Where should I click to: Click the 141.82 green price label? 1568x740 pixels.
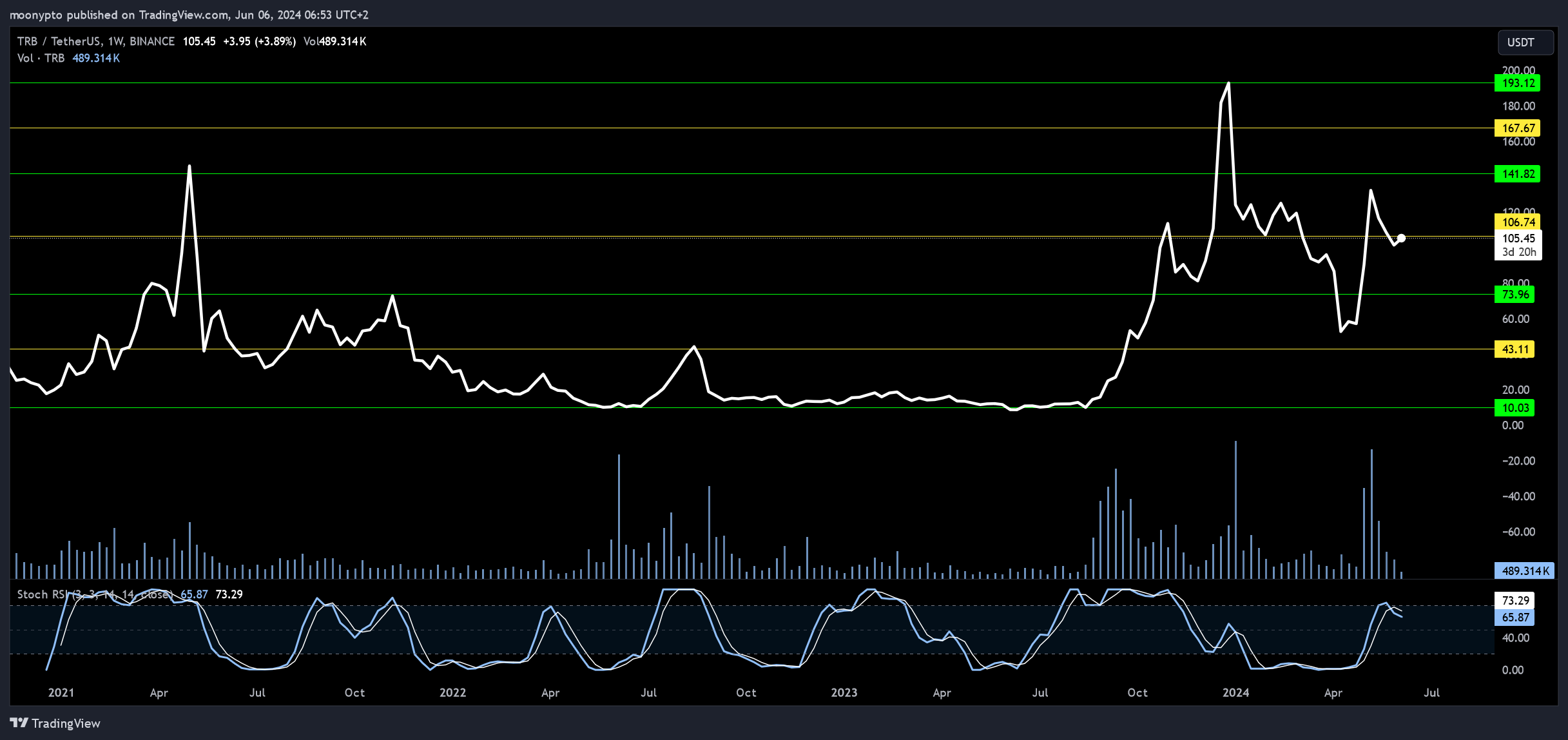coord(1517,174)
